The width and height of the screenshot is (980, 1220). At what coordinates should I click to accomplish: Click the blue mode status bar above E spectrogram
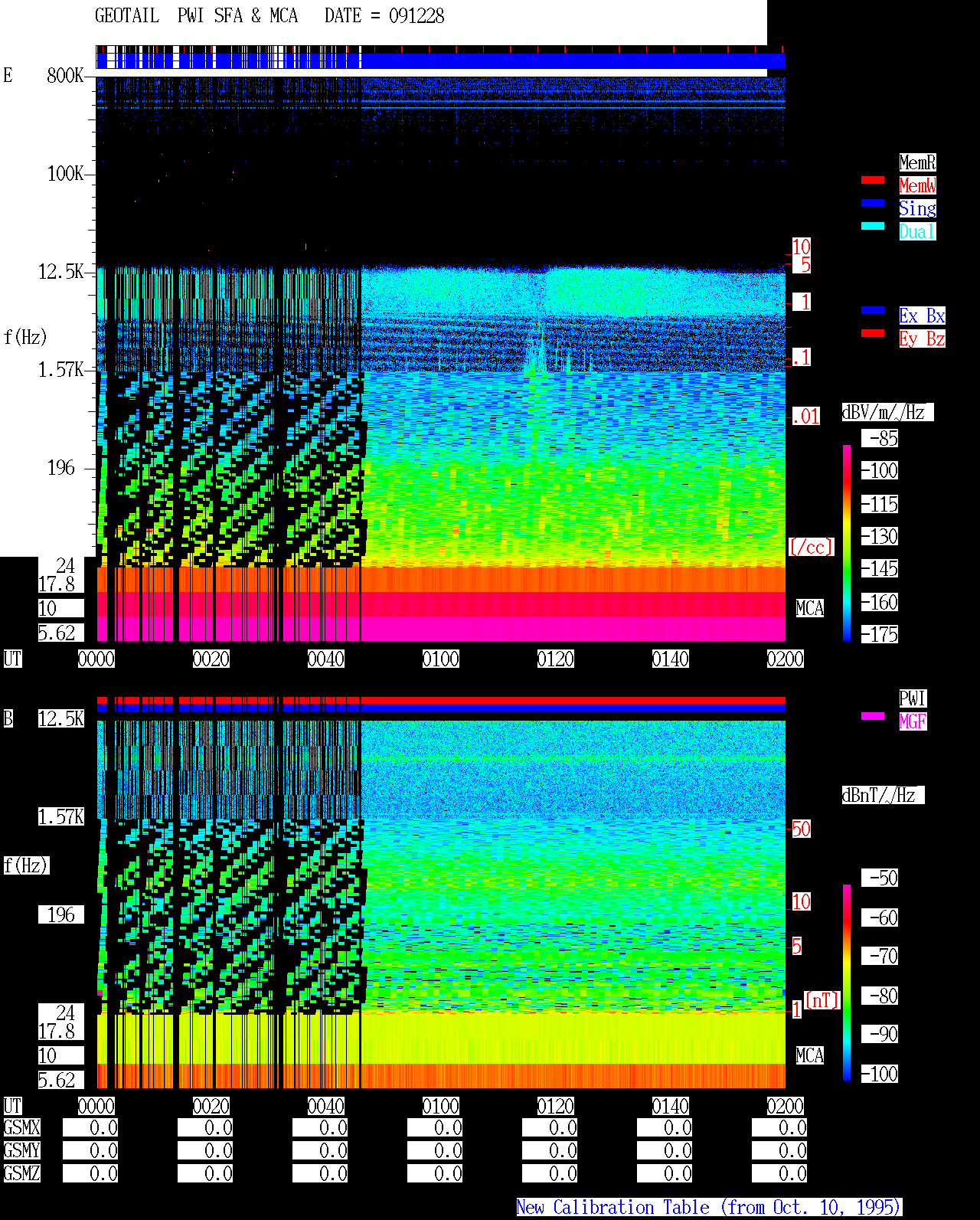(x=441, y=60)
